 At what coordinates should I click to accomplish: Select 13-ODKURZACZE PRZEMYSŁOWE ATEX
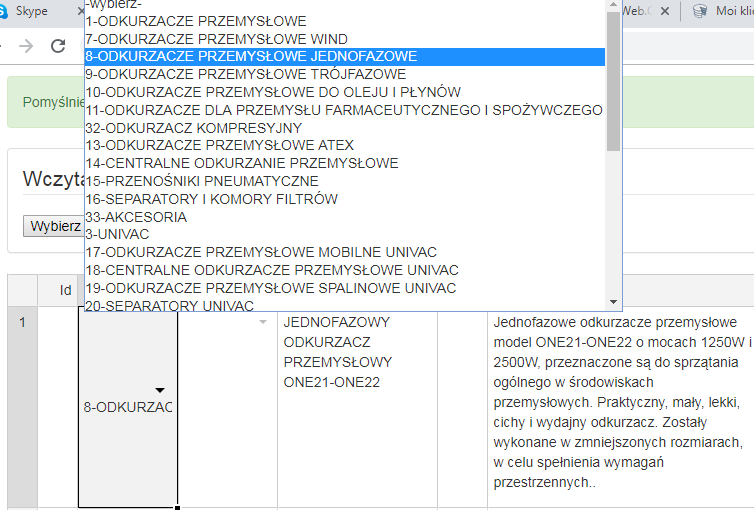pyautogui.click(x=345, y=146)
